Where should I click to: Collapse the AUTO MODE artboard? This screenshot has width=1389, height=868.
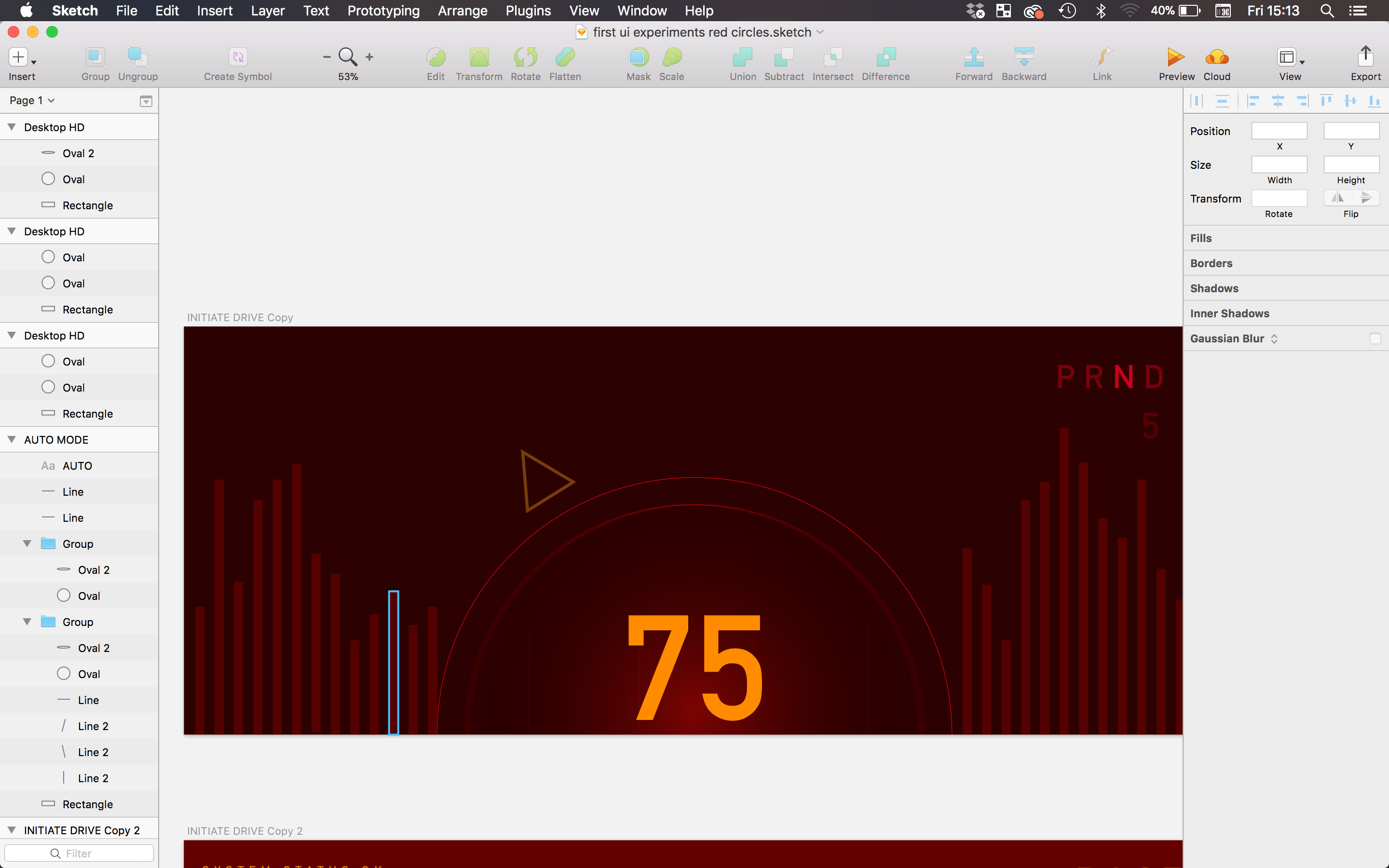click(12, 440)
